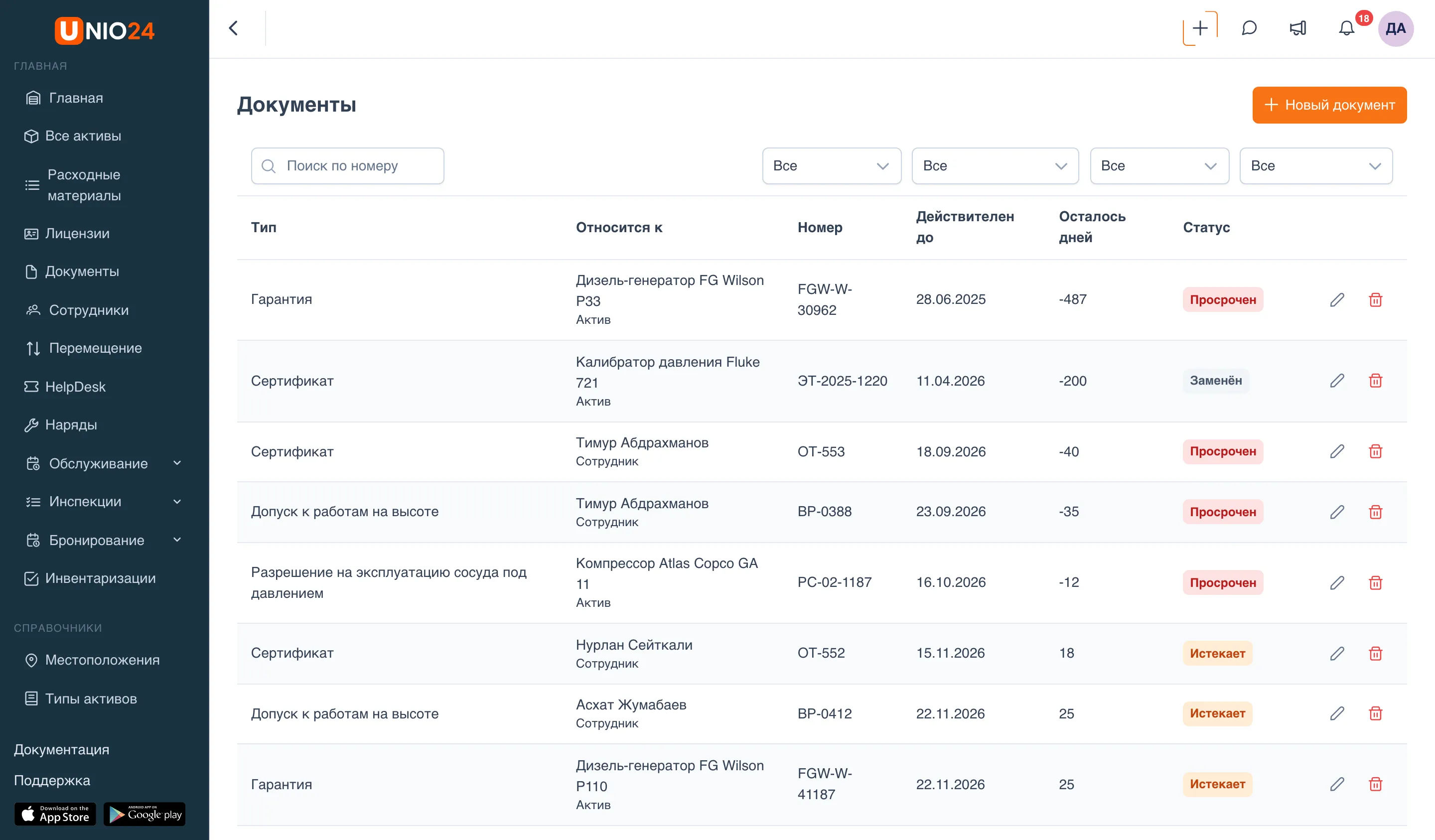This screenshot has height=840, width=1435.
Task: Delete the ЭТ-2025-1220 certificate row
Action: [1375, 381]
